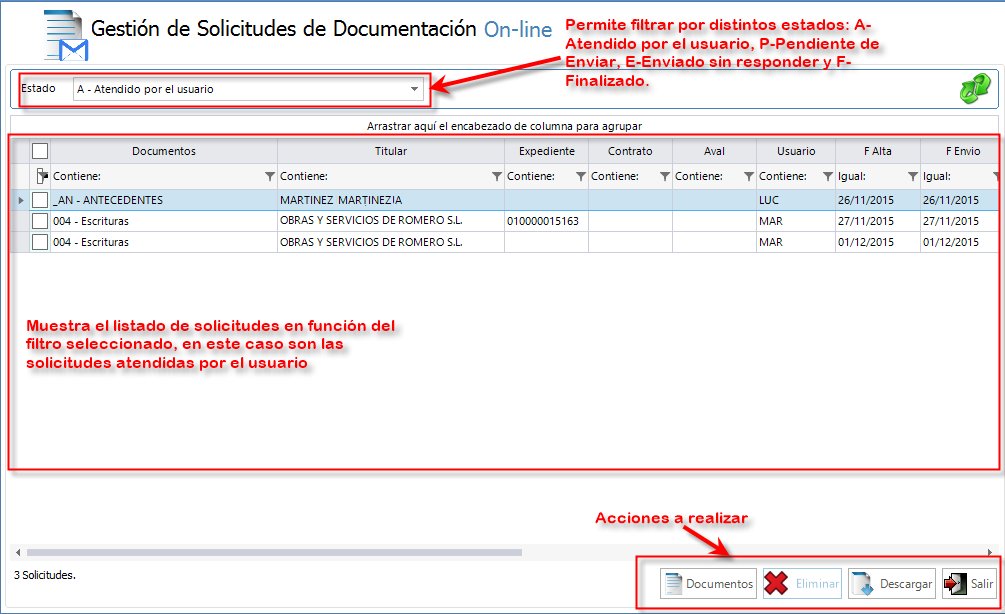Open the F Alta column filter funnel
Viewport: 1005px width, 614px height.
(x=913, y=176)
